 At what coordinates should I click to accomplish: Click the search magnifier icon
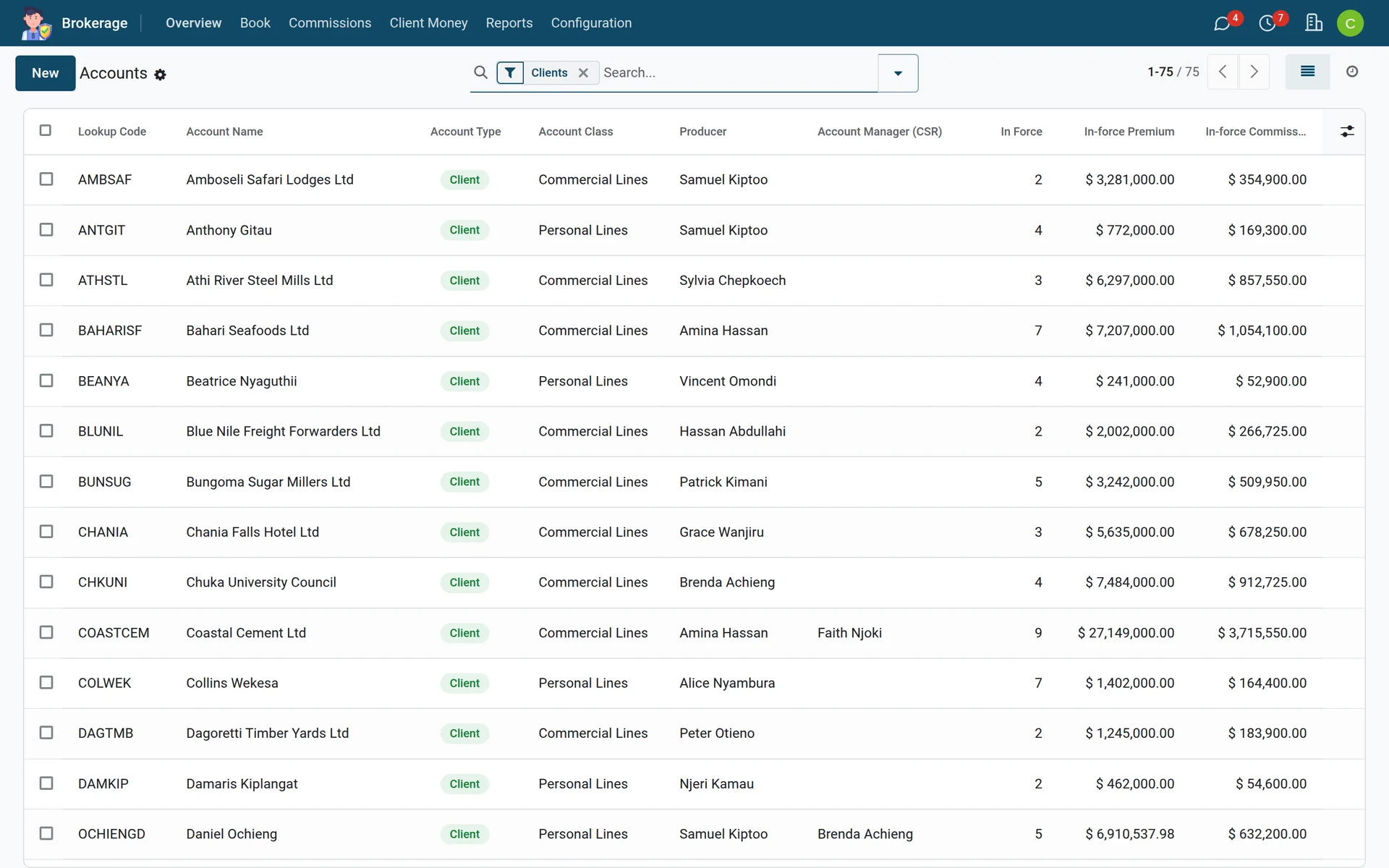click(480, 72)
